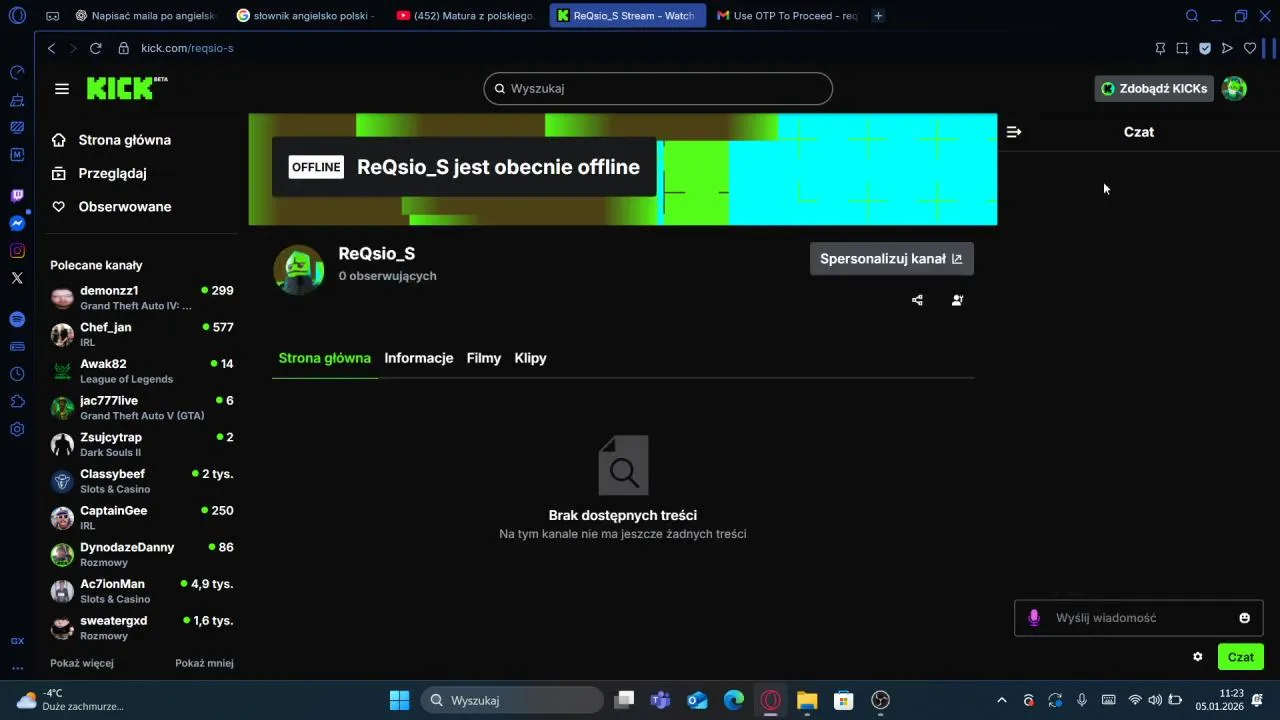Image resolution: width=1280 pixels, height=720 pixels.
Task: Open Messenger in Opera sidebar
Action: [17, 223]
